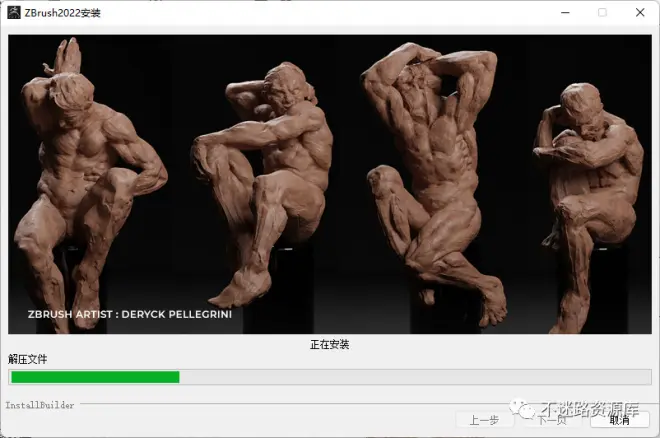Click the ZBrush app icon in title bar
The width and height of the screenshot is (660, 438).
pos(13,13)
